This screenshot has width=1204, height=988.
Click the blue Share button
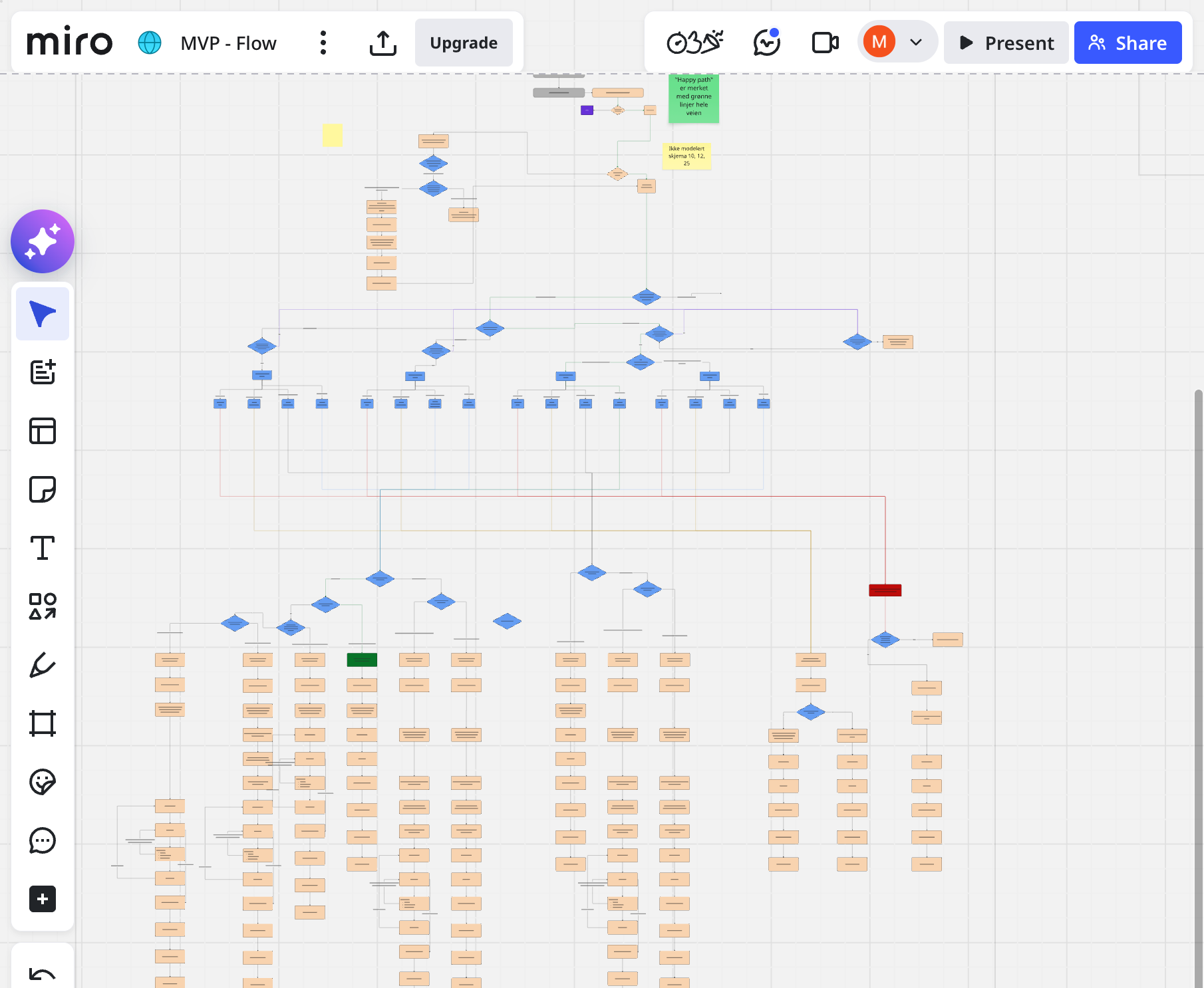coord(1128,43)
